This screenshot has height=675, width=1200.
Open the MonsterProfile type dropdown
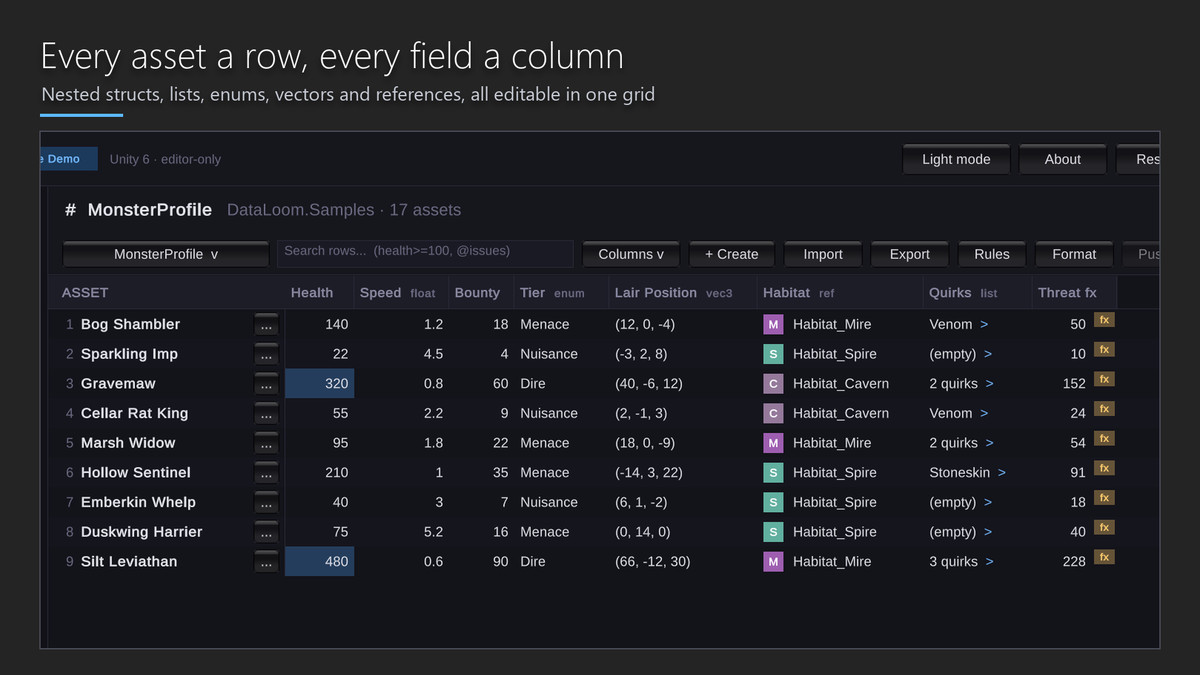pyautogui.click(x=166, y=254)
